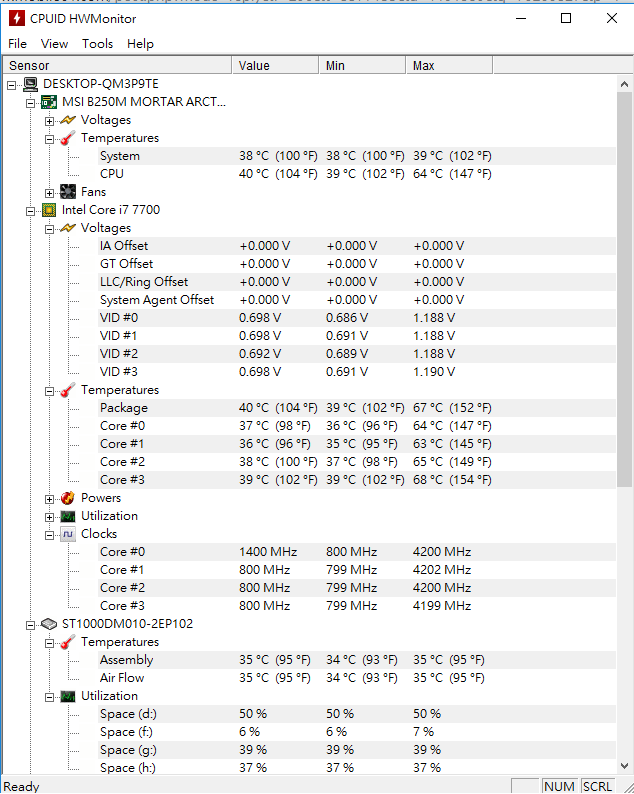Select the DESKTOP-QM3P9TE computer icon

(x=30, y=84)
